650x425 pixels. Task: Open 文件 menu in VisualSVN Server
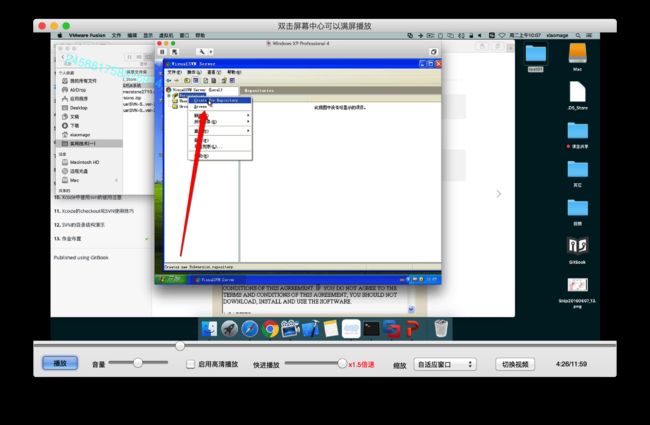pos(174,72)
